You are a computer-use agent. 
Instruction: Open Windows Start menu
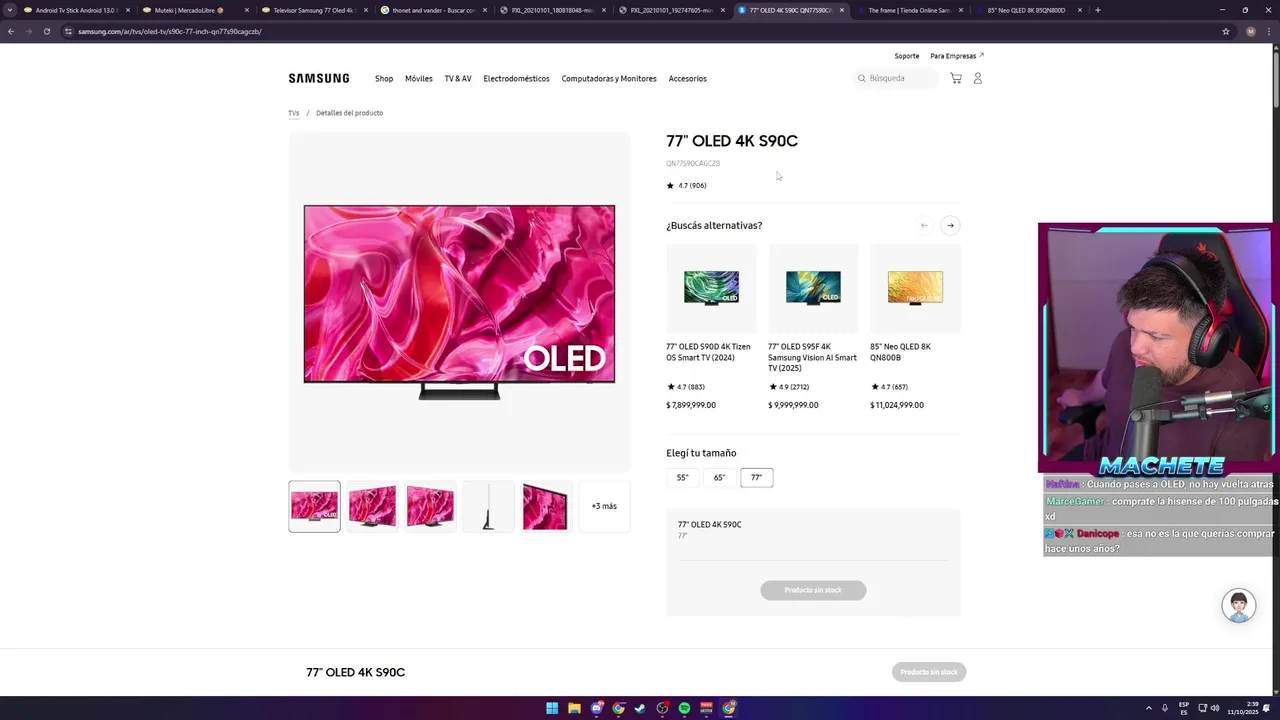point(552,708)
